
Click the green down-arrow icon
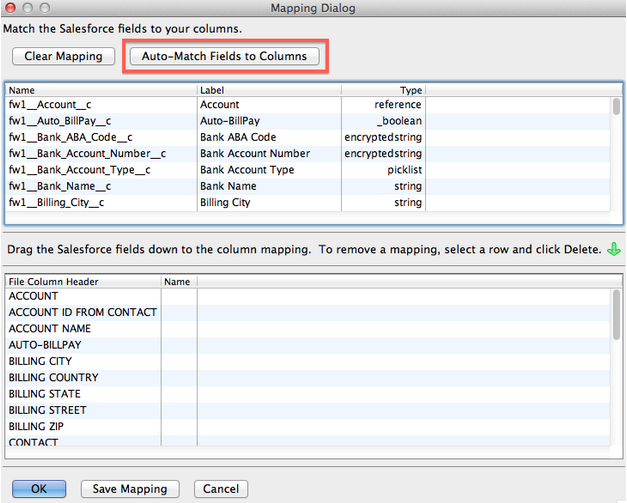[614, 250]
